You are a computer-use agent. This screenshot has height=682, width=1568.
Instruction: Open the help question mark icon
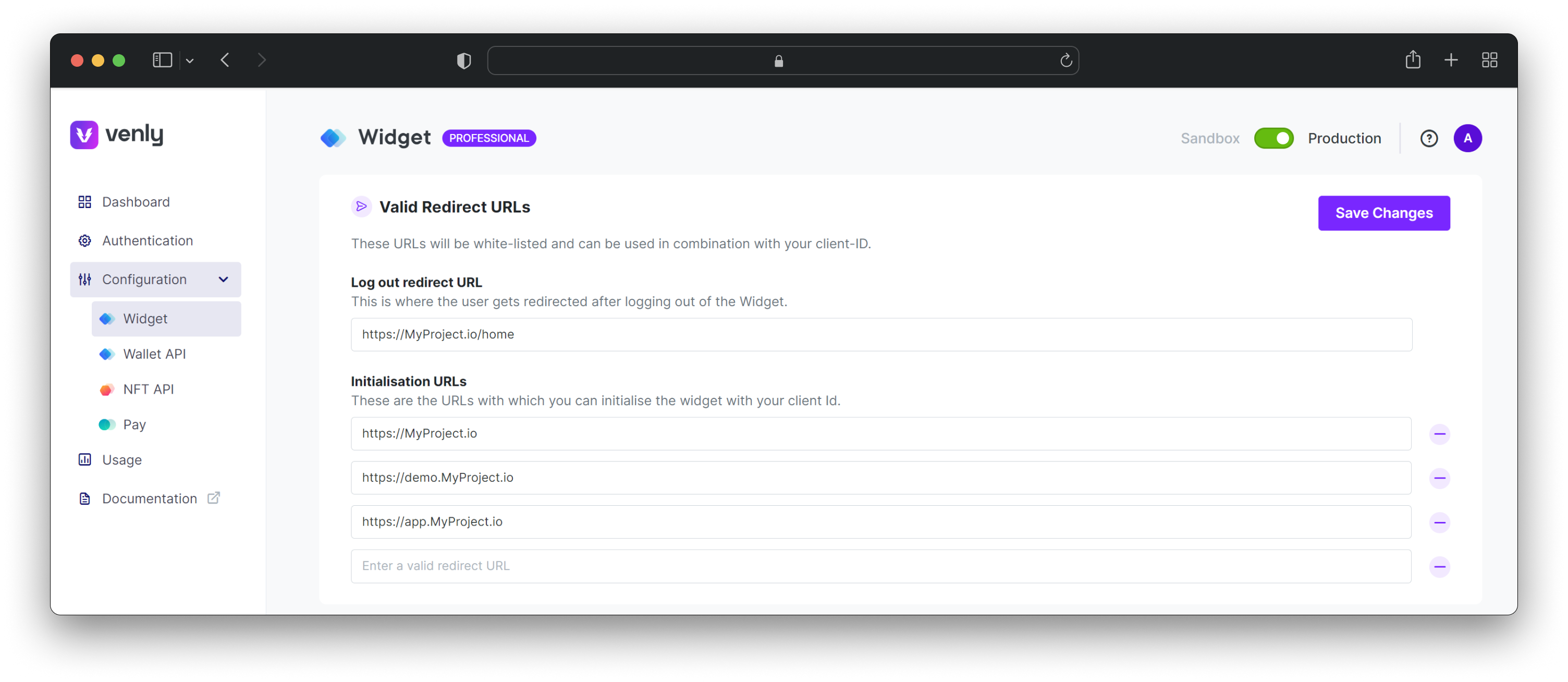[x=1429, y=138]
